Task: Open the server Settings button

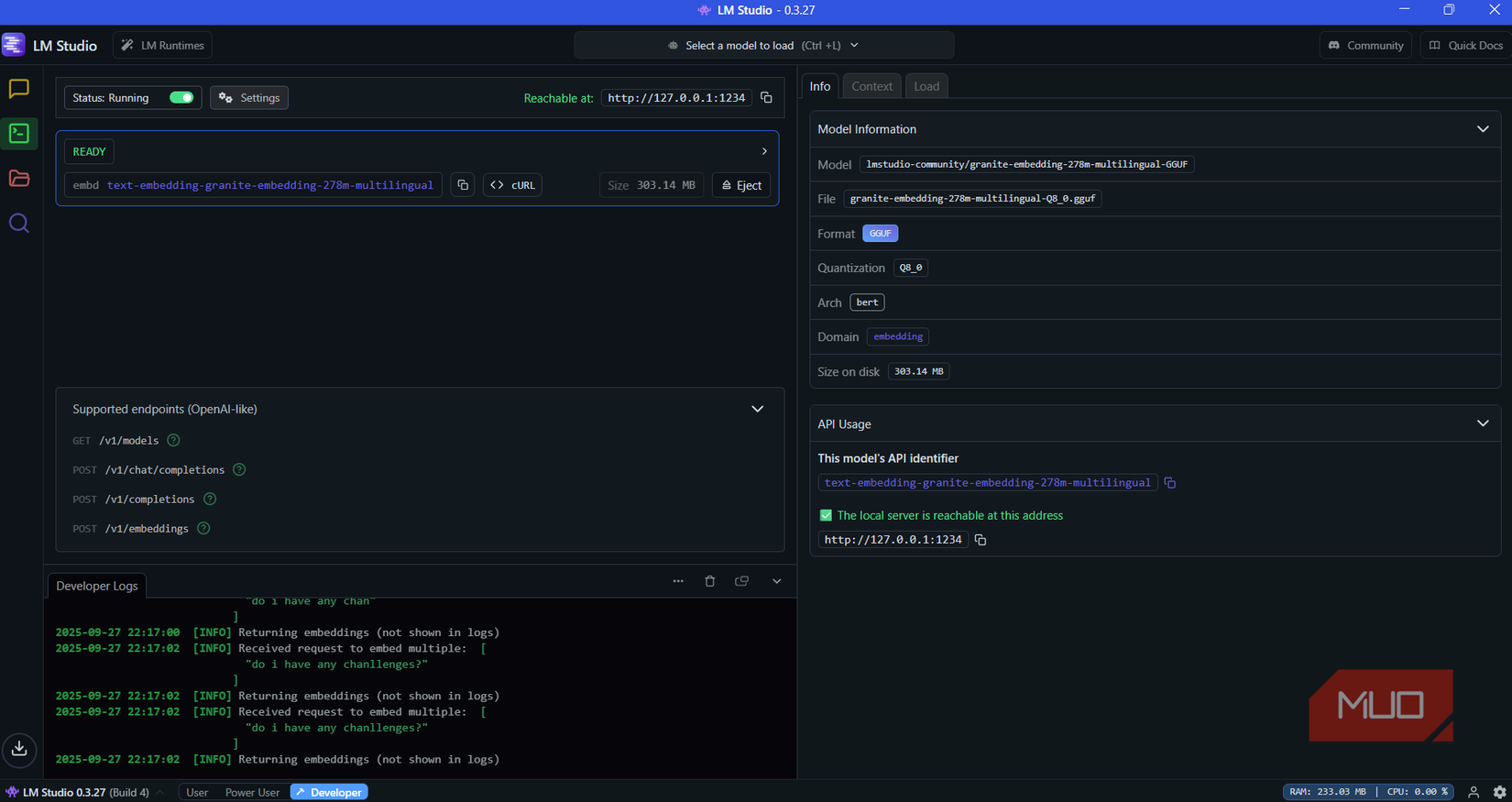Action: pos(249,97)
